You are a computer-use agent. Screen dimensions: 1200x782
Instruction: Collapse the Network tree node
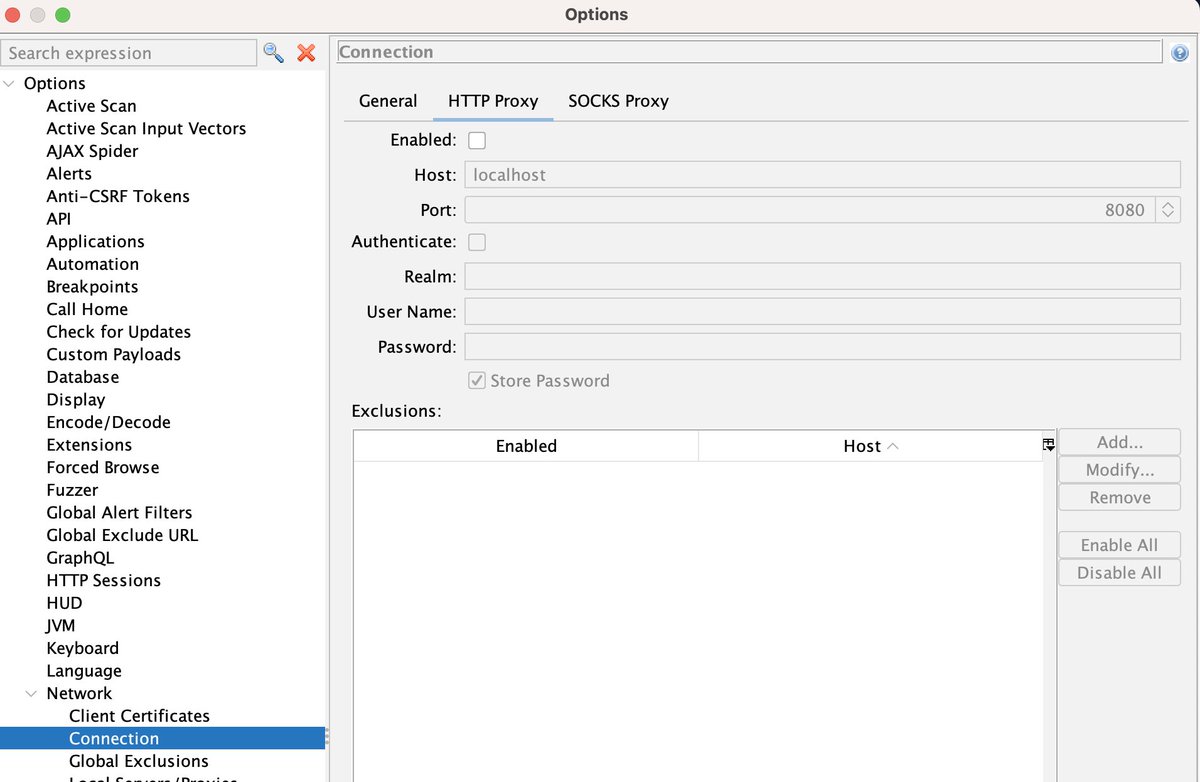[33, 693]
